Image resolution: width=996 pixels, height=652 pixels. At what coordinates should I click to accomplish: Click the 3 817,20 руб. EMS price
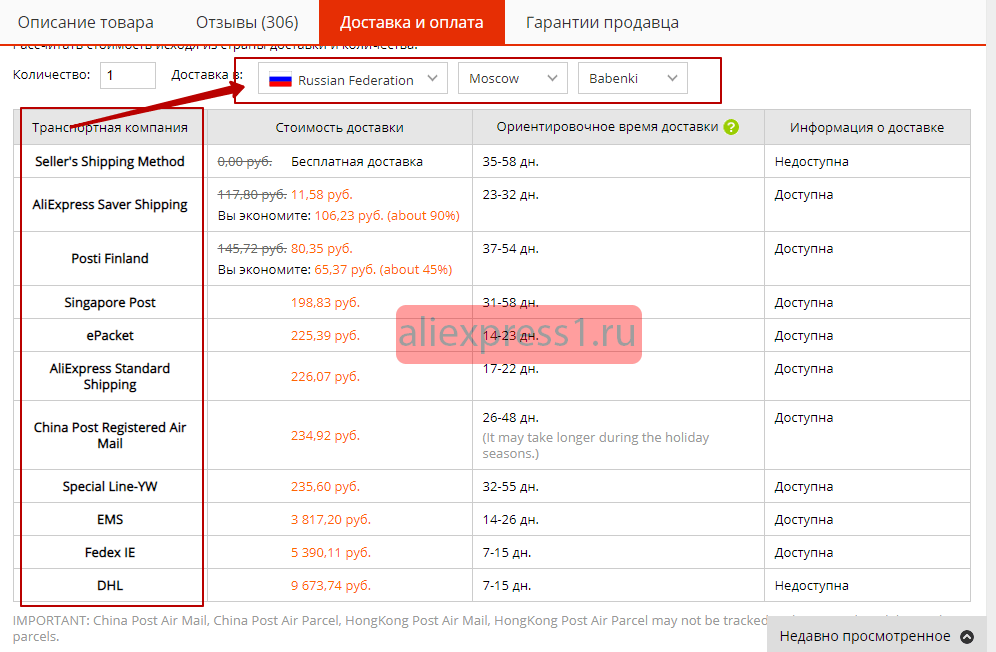click(331, 520)
